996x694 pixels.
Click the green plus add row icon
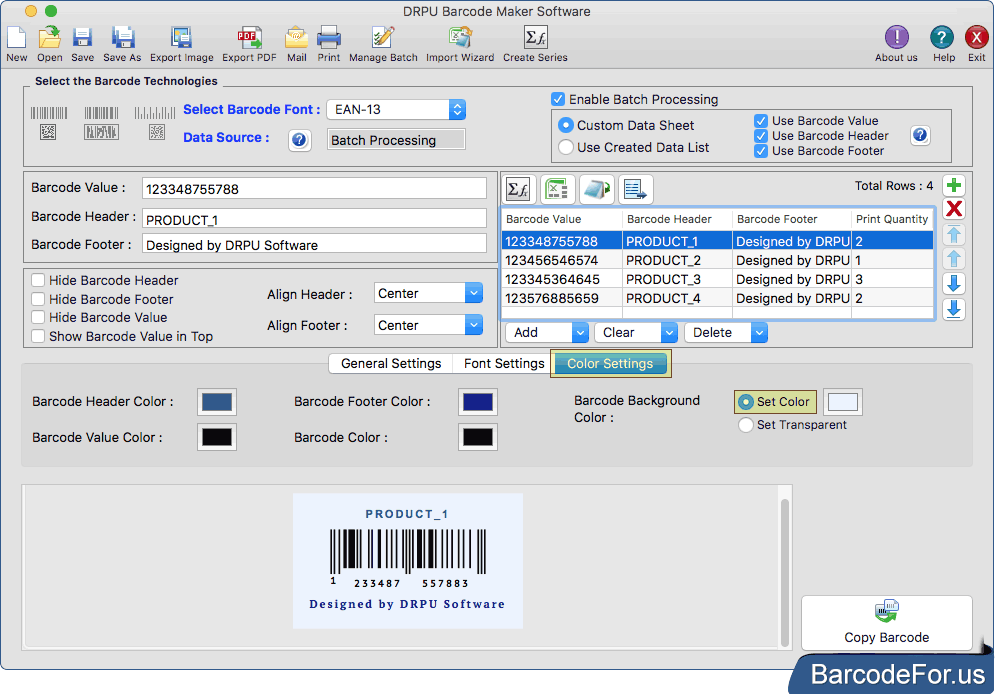[953, 185]
